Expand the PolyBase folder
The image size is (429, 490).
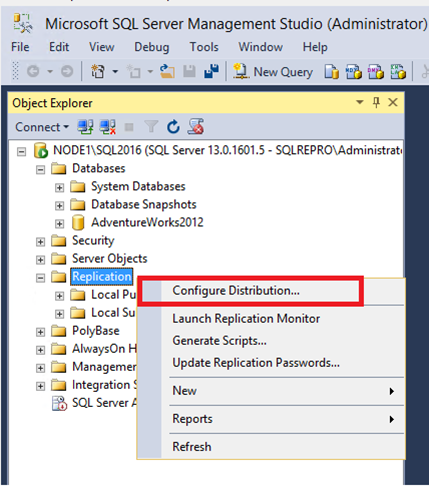click(40, 332)
